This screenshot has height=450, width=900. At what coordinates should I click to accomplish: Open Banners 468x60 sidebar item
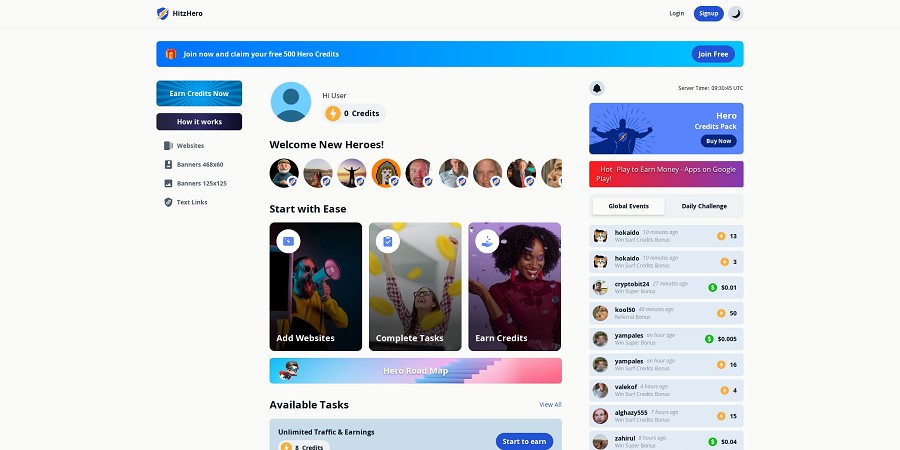(199, 164)
